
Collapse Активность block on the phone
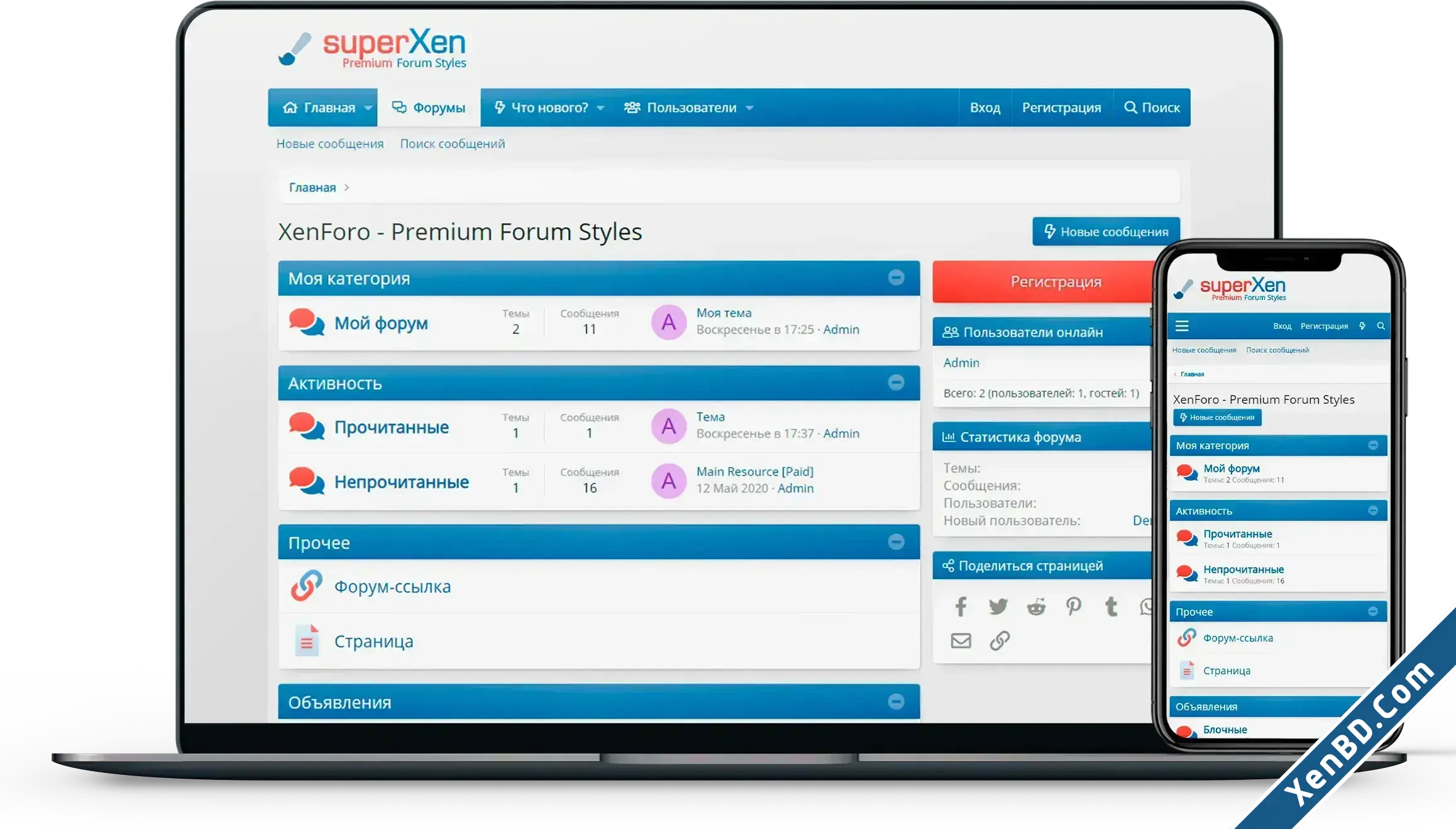(x=1373, y=510)
